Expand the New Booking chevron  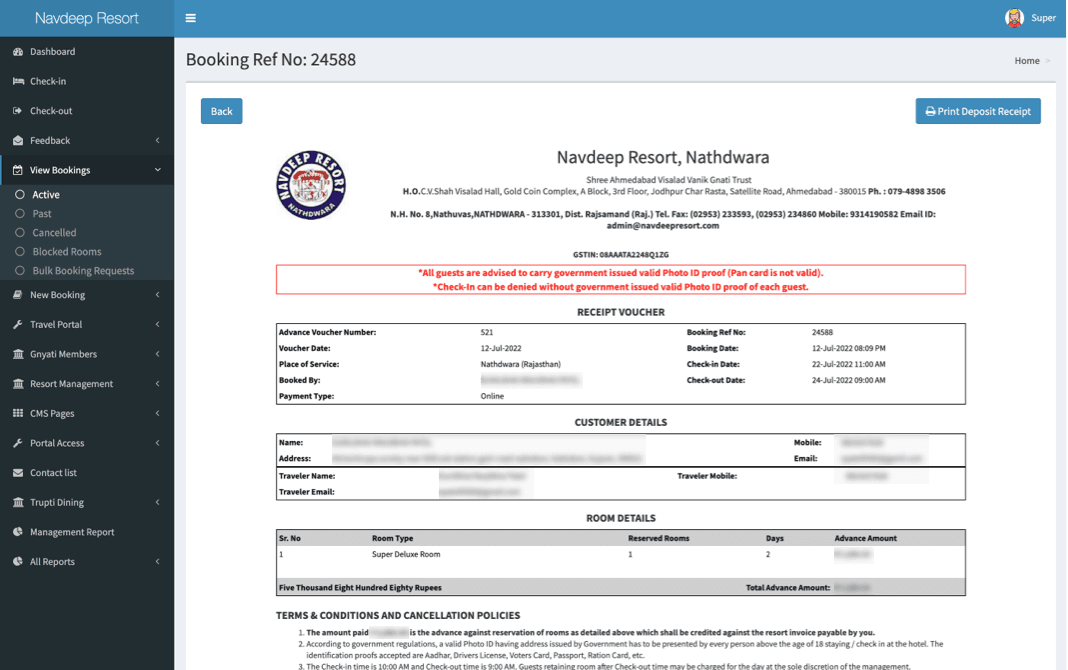[157, 295]
